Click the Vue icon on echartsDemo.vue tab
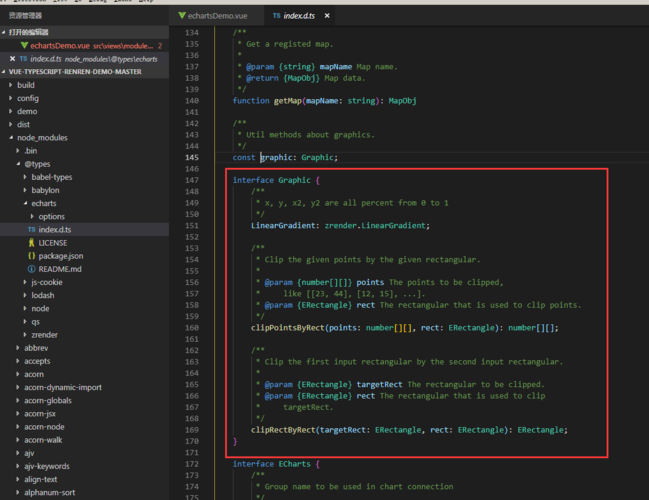 (x=180, y=17)
